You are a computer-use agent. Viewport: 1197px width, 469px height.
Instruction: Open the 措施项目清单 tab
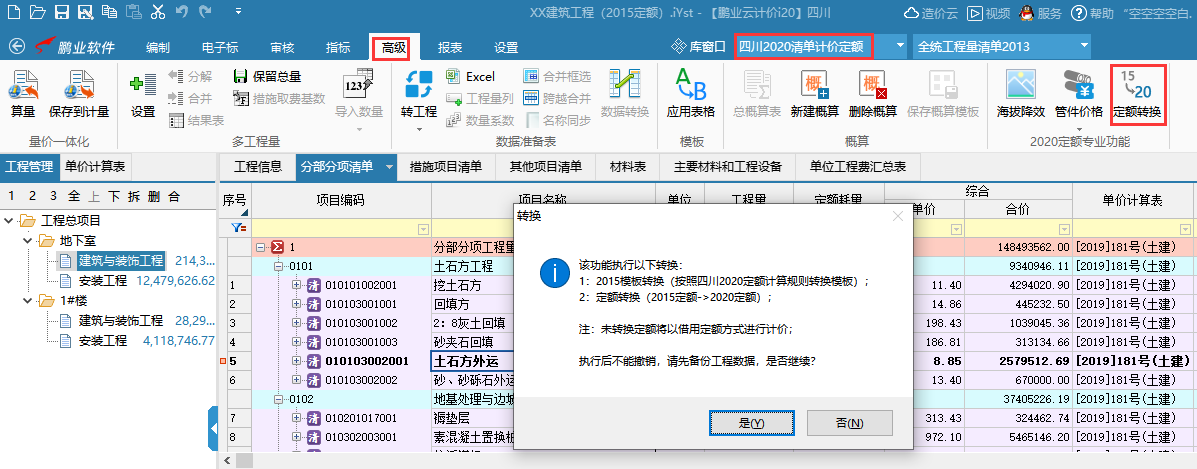coord(445,166)
